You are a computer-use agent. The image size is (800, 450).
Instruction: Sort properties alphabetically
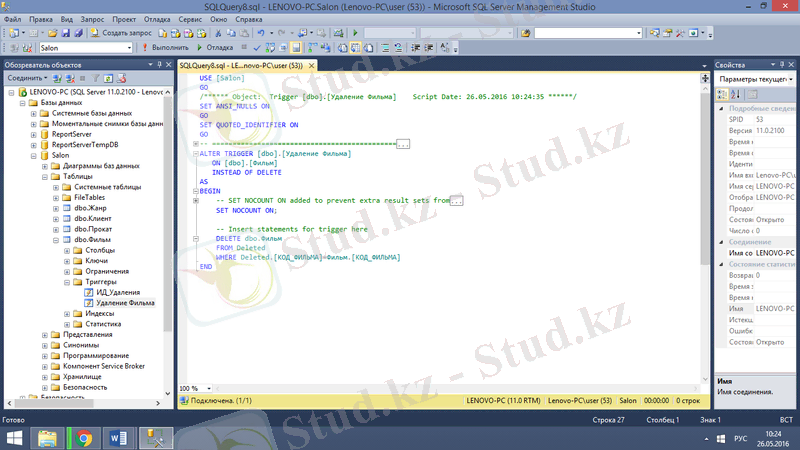(x=736, y=94)
